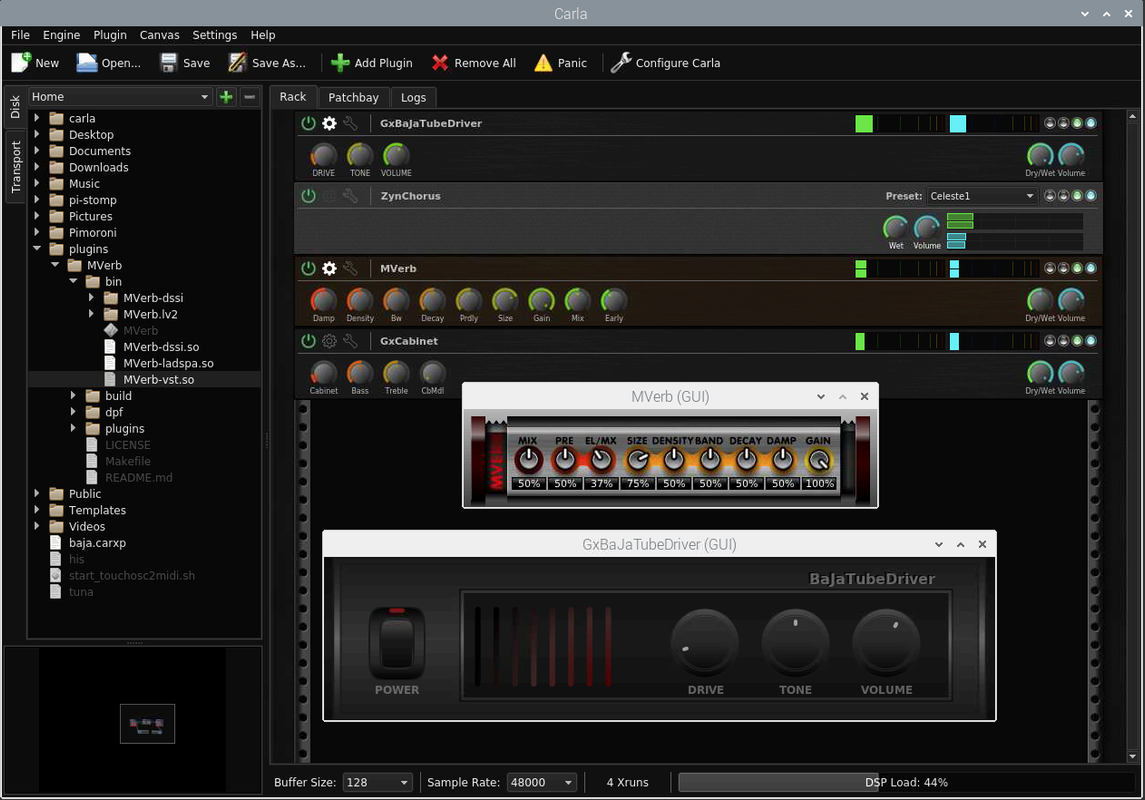
Task: Expand the build folder
Action: tap(73, 396)
